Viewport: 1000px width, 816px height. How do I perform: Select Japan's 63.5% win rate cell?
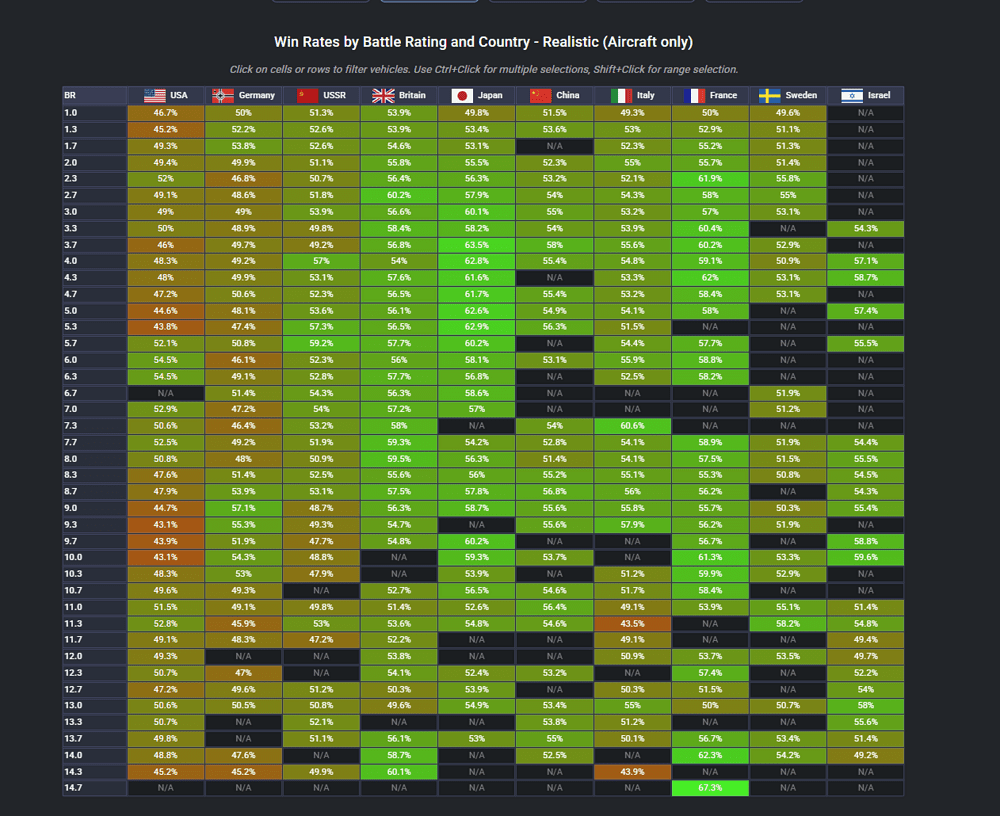[476, 245]
